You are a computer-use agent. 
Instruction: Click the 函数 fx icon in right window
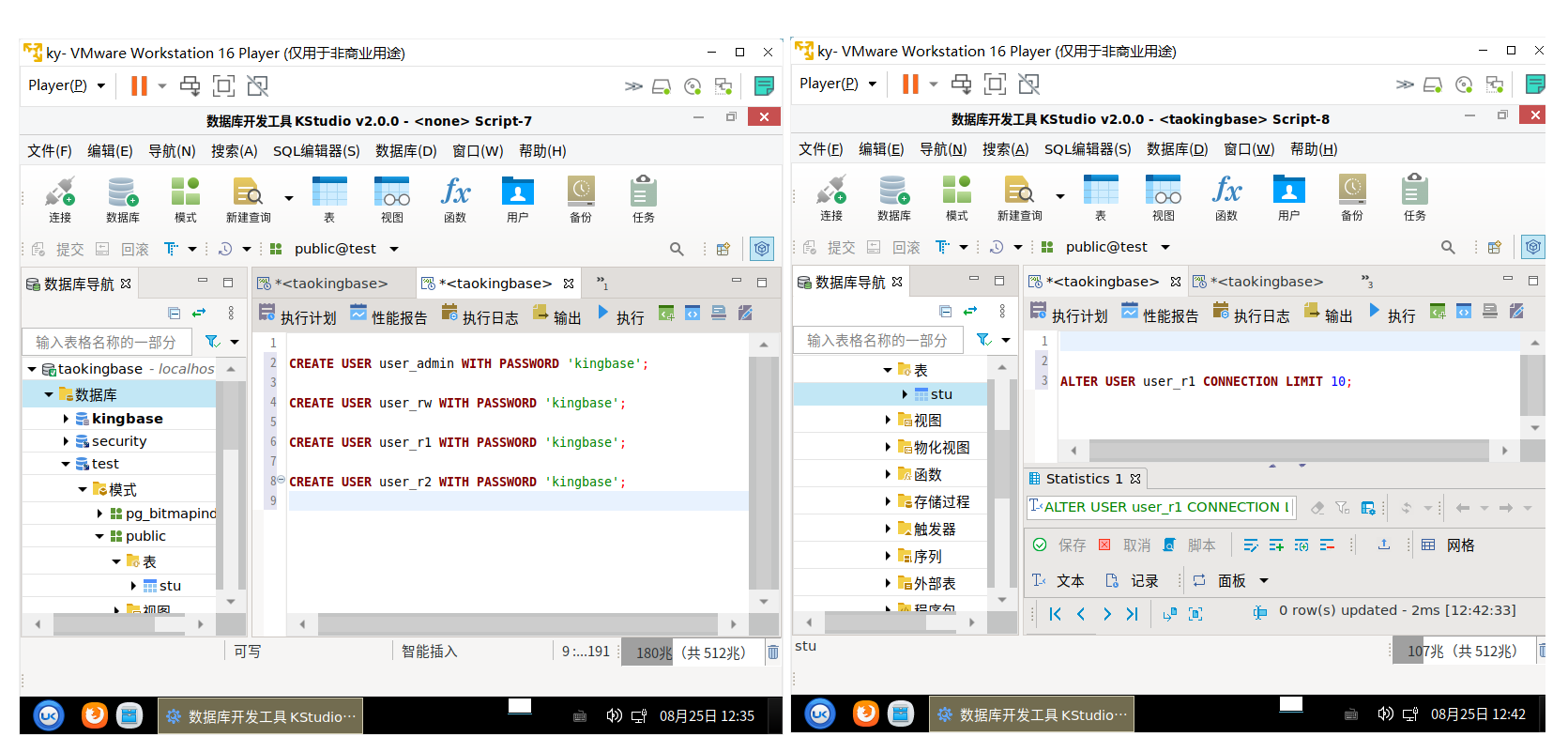coord(1226,198)
